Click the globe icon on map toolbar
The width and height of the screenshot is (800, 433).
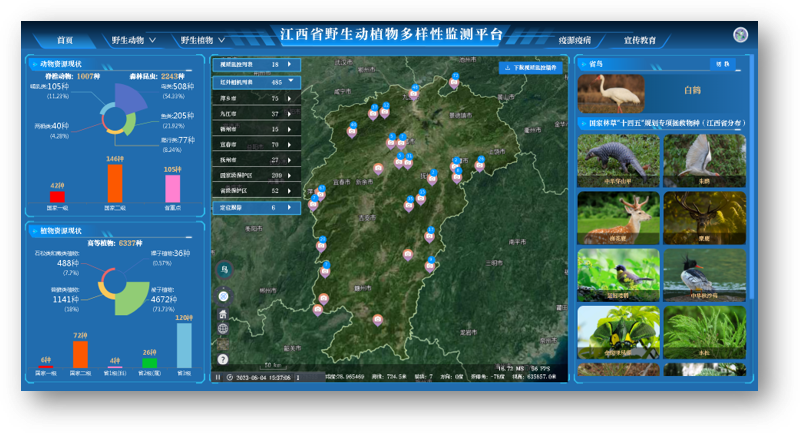(223, 328)
